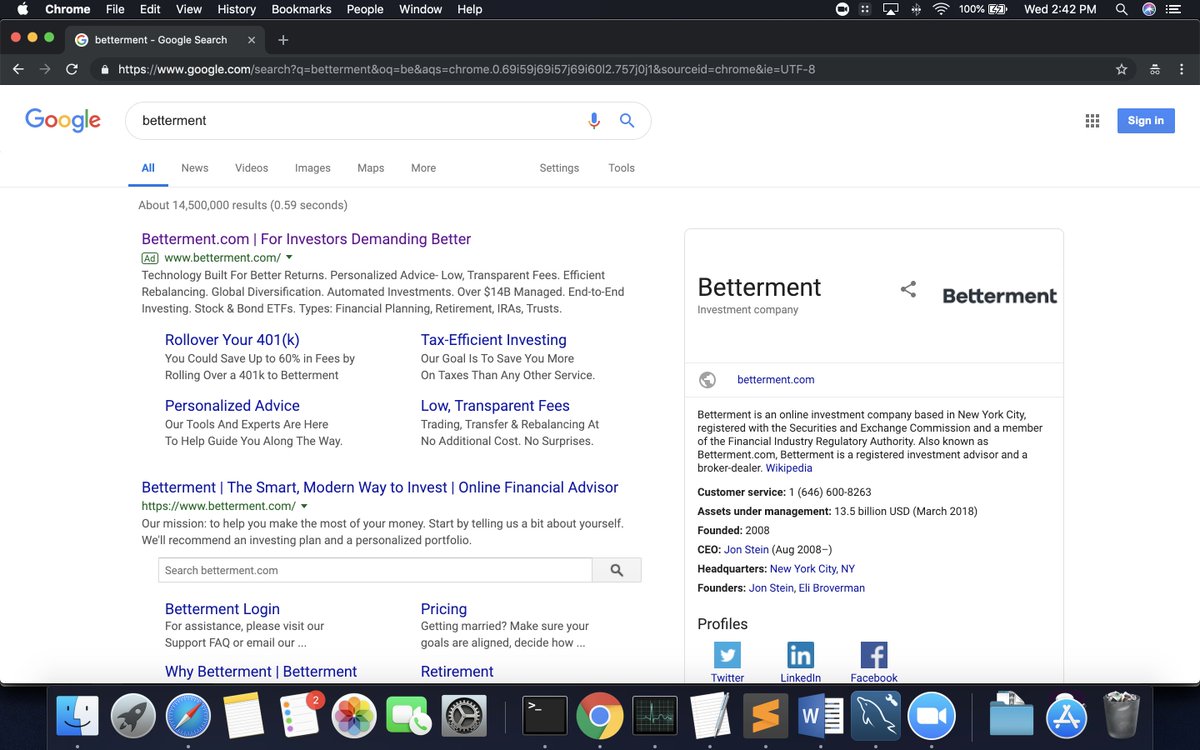Viewport: 1200px width, 750px height.
Task: Click the Siri icon in the menu bar
Action: (1149, 9)
